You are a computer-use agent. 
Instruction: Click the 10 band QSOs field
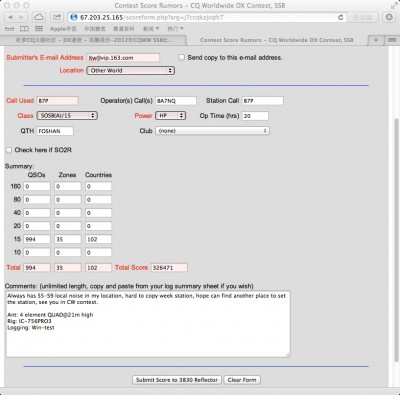click(x=37, y=252)
